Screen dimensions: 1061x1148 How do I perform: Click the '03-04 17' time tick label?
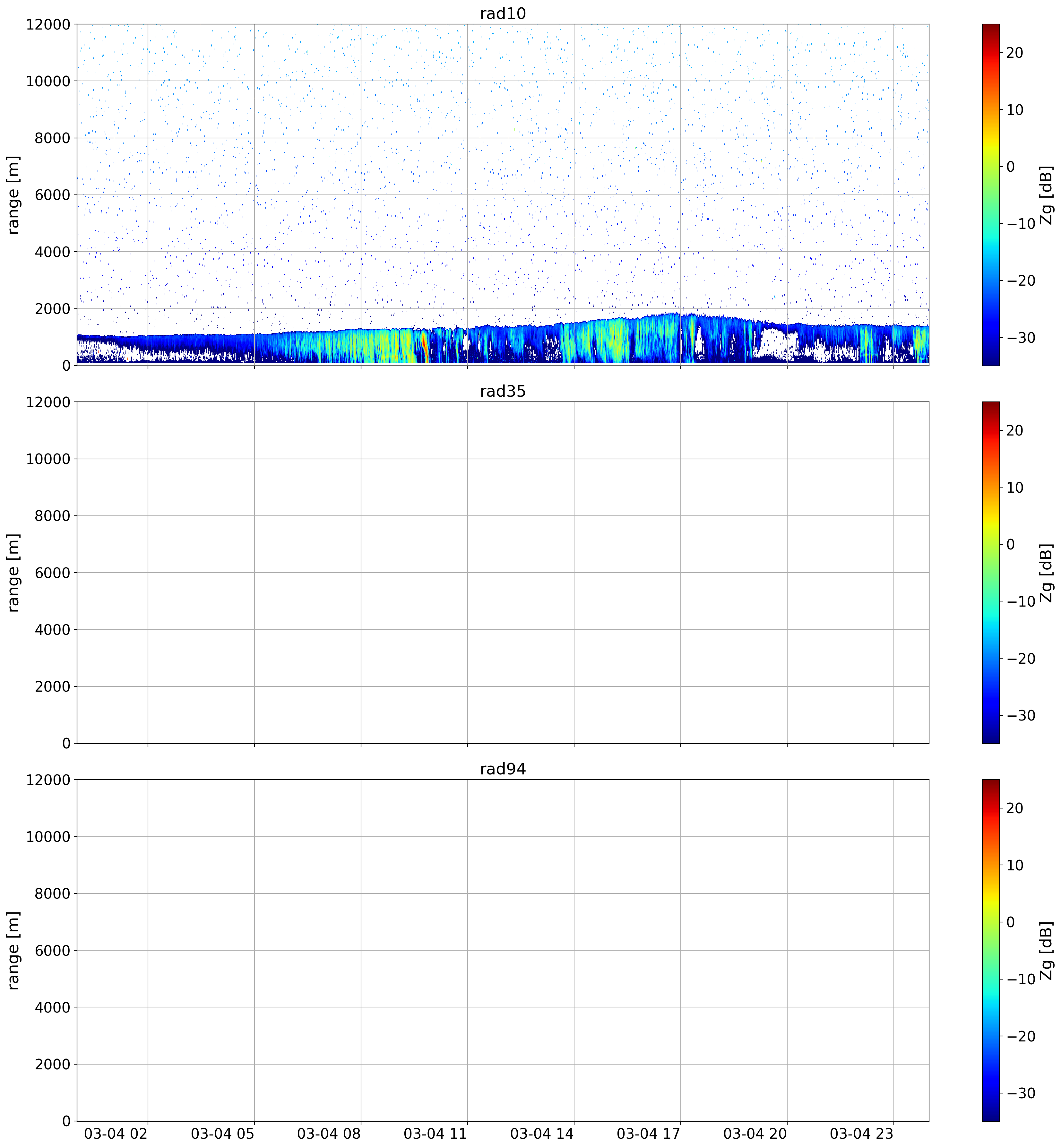point(649,1134)
